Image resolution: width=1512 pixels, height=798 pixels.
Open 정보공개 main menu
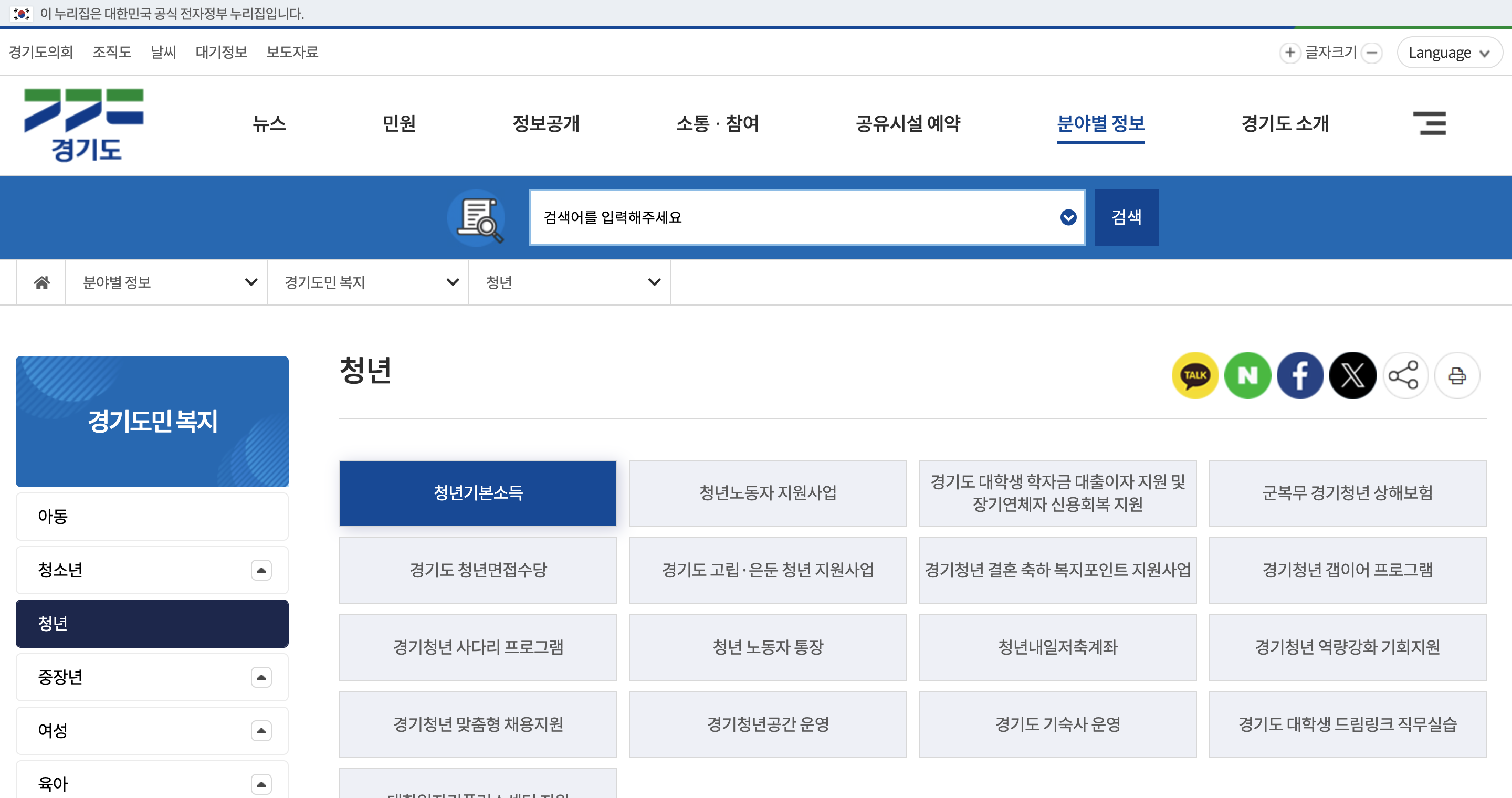(546, 124)
